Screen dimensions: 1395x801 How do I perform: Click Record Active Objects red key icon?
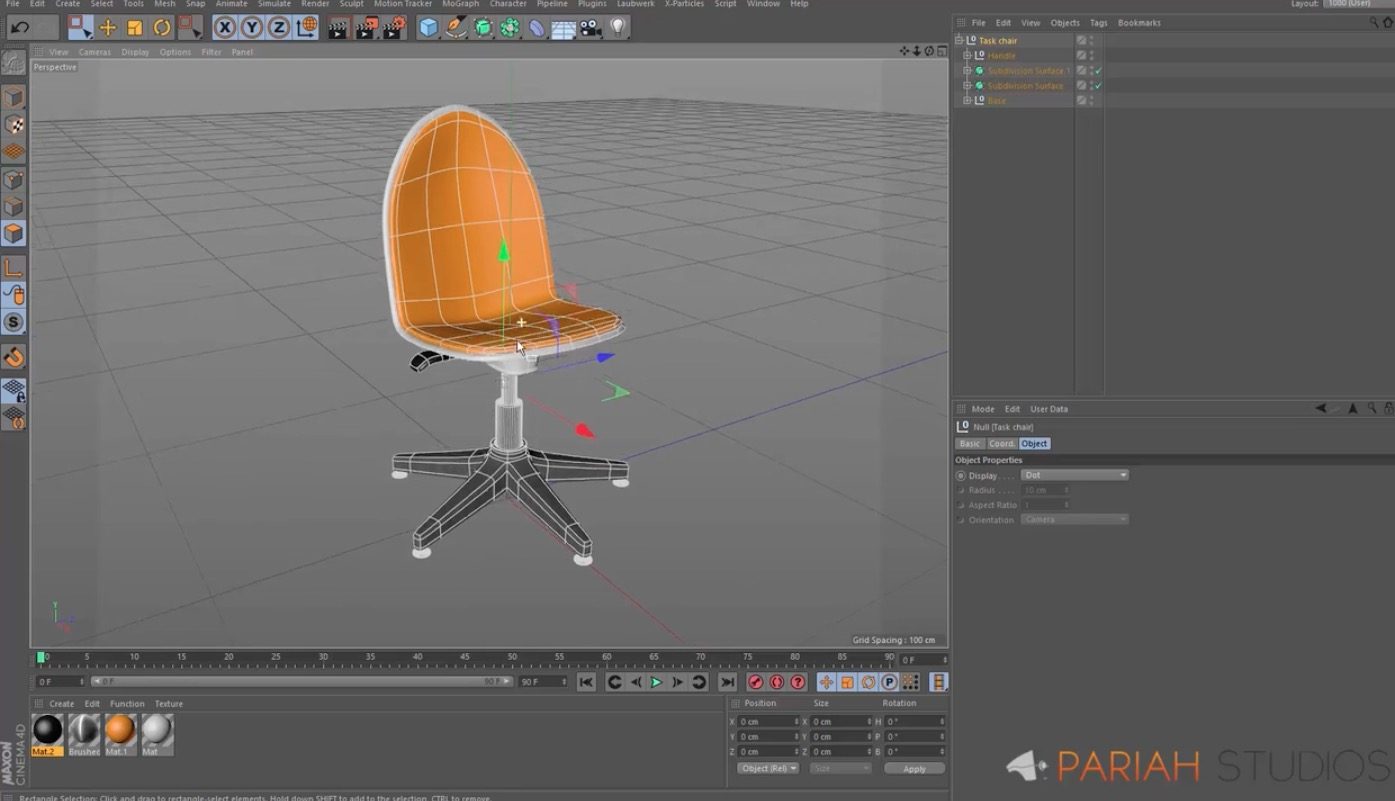coord(756,682)
